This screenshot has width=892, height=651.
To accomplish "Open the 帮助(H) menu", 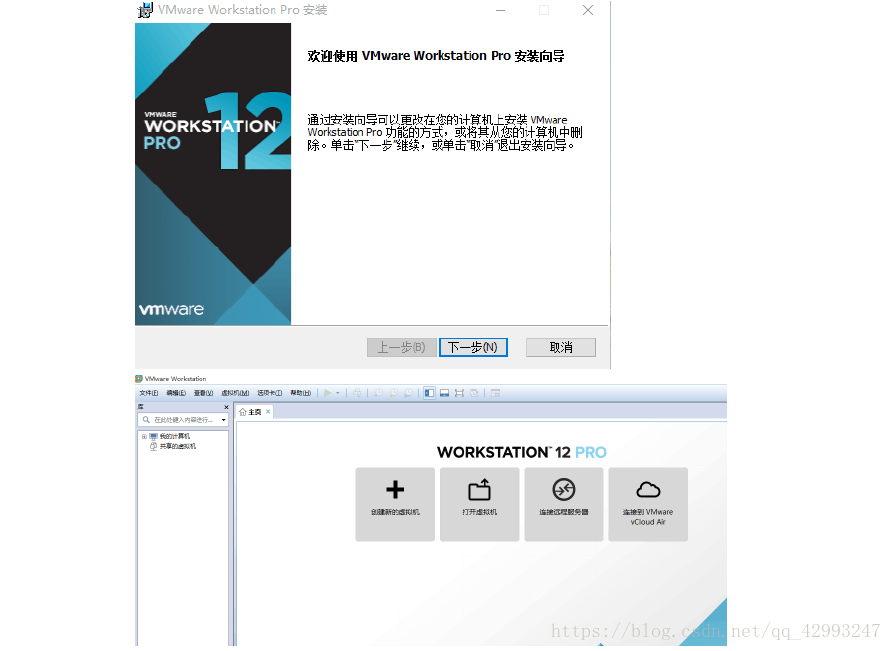I will tap(300, 393).
